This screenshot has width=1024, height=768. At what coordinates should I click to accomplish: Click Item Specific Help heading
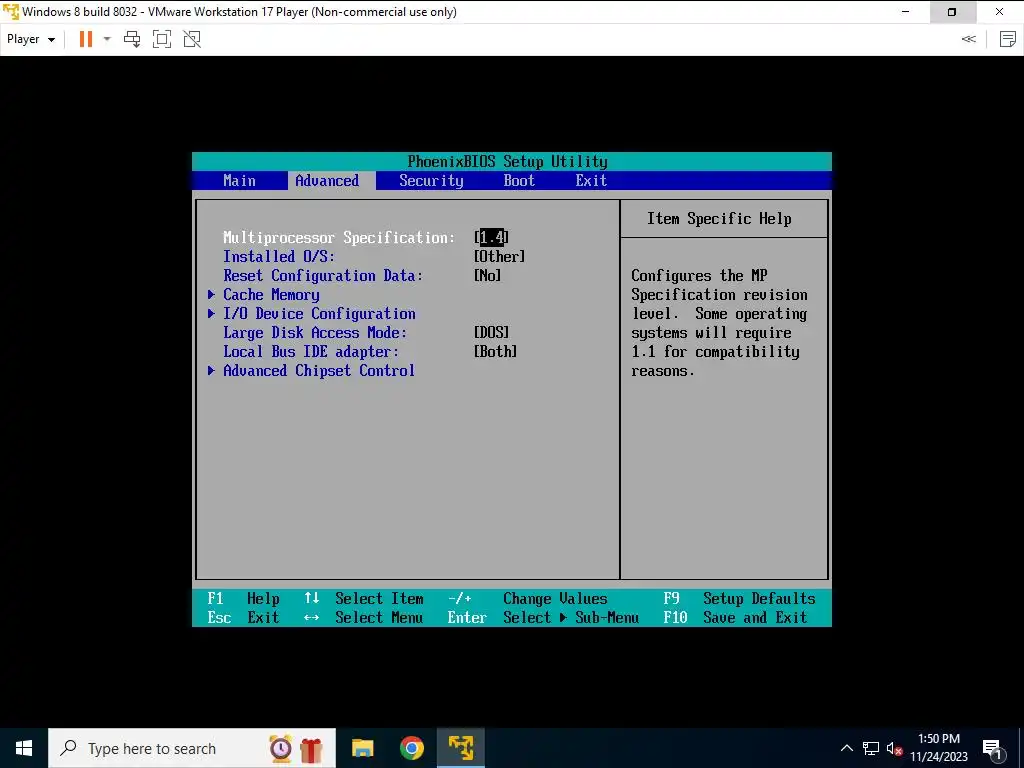click(719, 219)
